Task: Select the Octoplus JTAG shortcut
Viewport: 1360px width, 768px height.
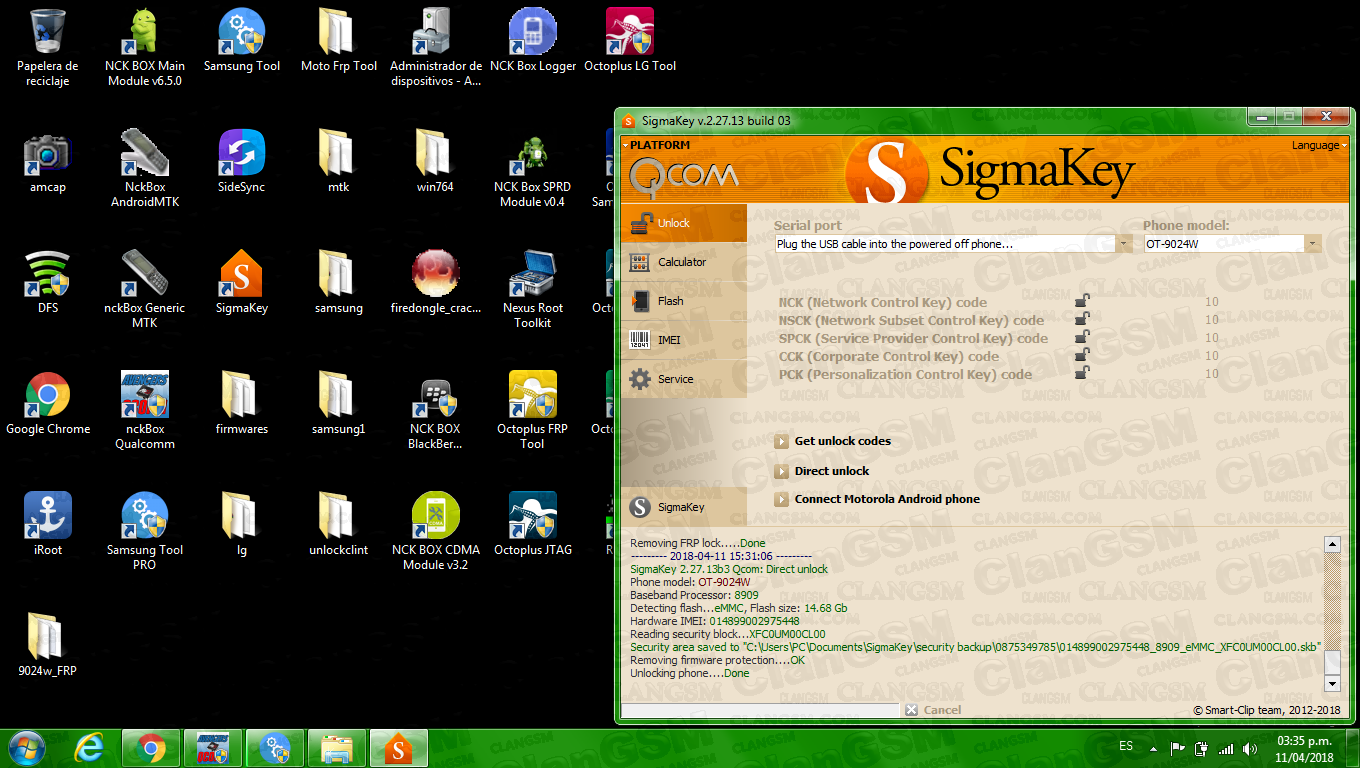Action: (533, 525)
